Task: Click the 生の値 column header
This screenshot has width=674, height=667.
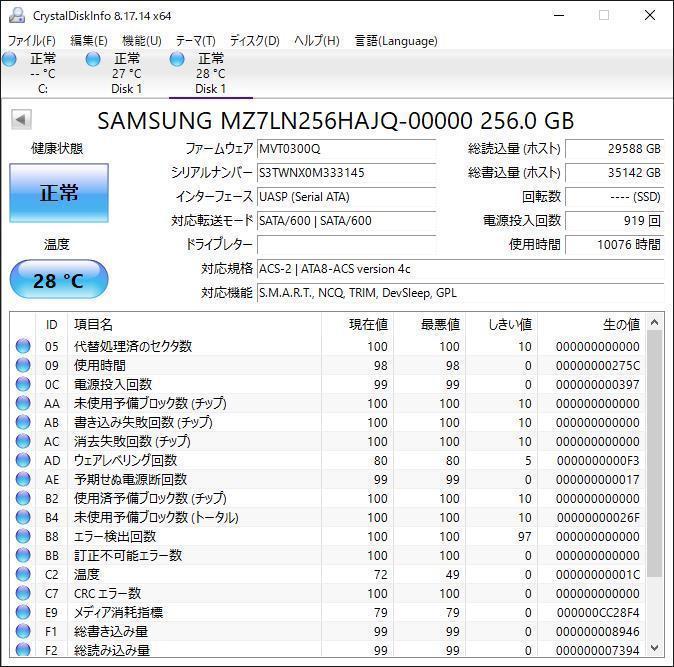Action: [591, 324]
